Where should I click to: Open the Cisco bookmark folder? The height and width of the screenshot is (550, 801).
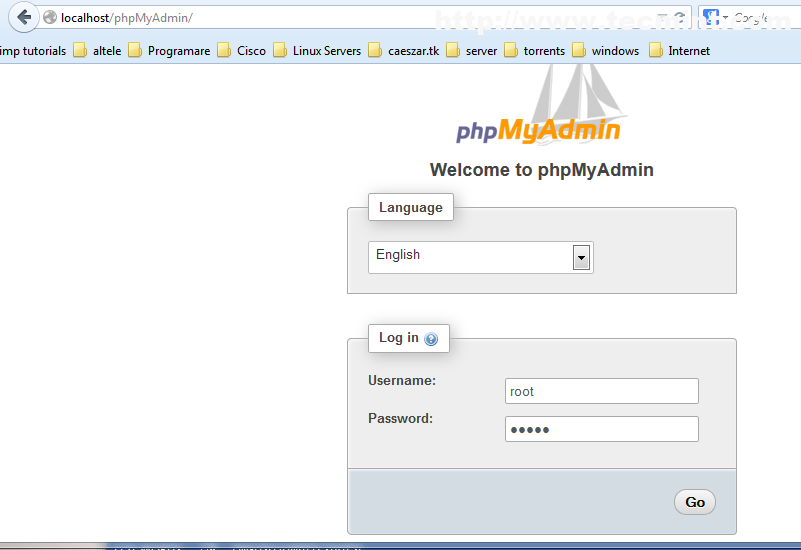pyautogui.click(x=242, y=51)
